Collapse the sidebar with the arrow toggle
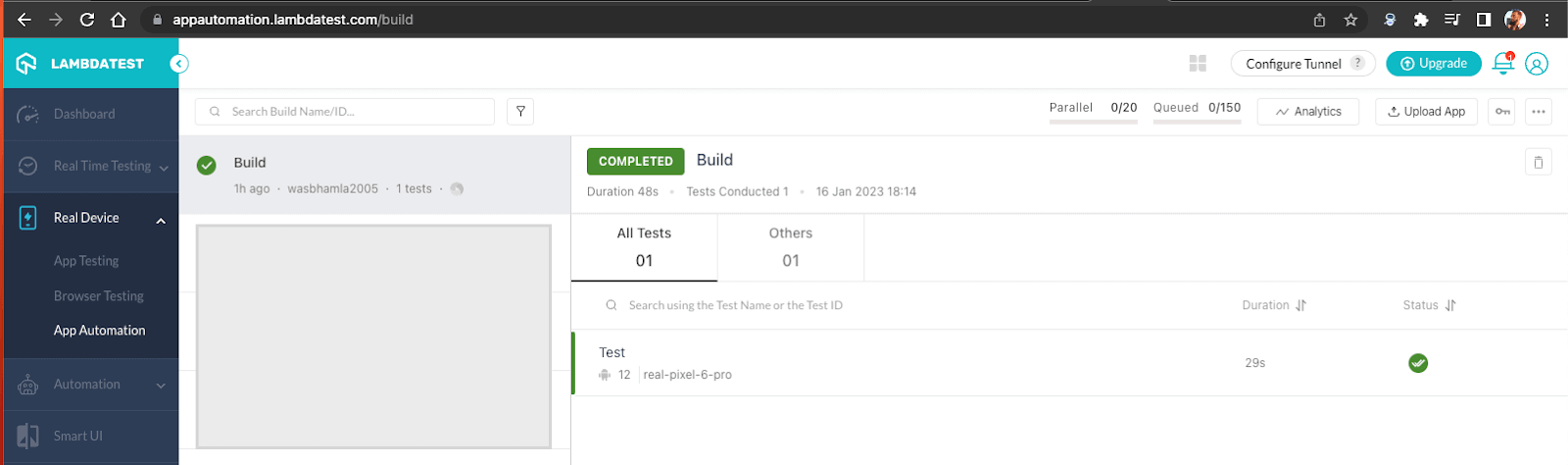Screen dimensions: 1568x465 pyautogui.click(x=178, y=64)
